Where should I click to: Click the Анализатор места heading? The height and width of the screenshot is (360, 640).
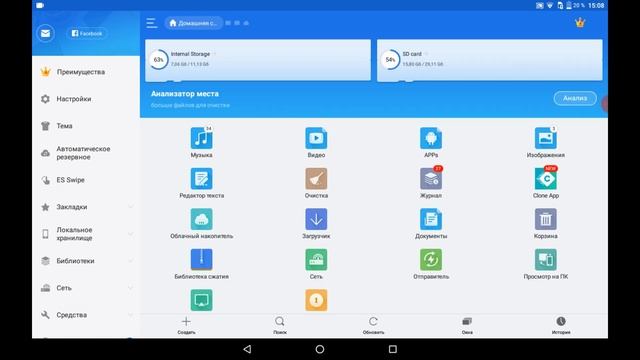[x=184, y=93]
